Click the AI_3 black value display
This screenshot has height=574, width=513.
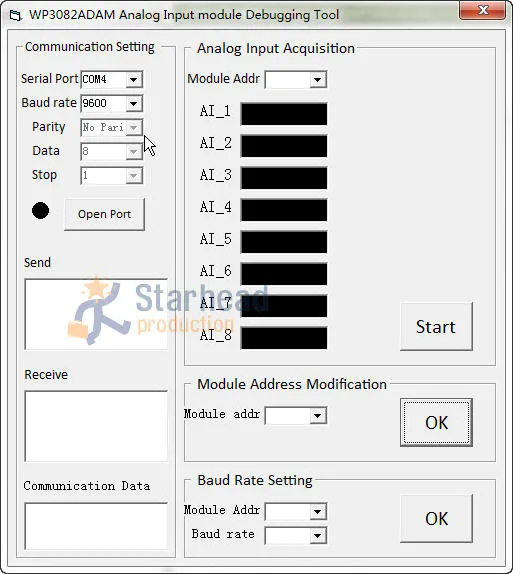coord(284,178)
